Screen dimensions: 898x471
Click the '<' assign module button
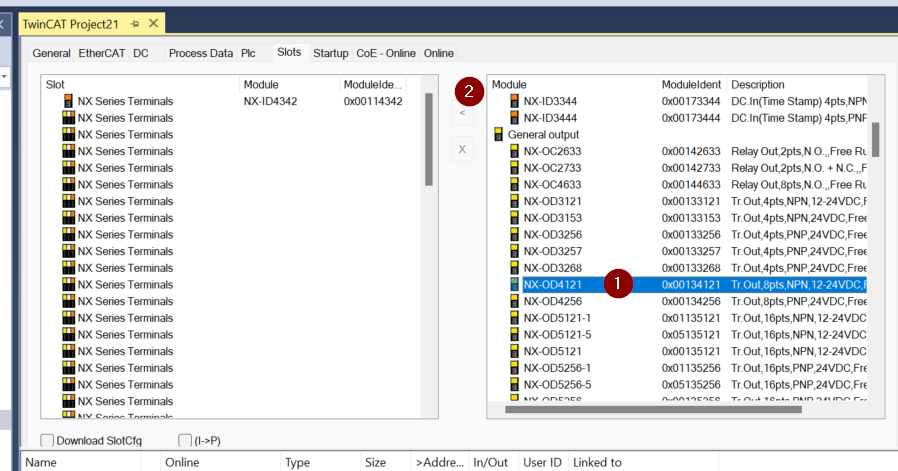click(462, 113)
